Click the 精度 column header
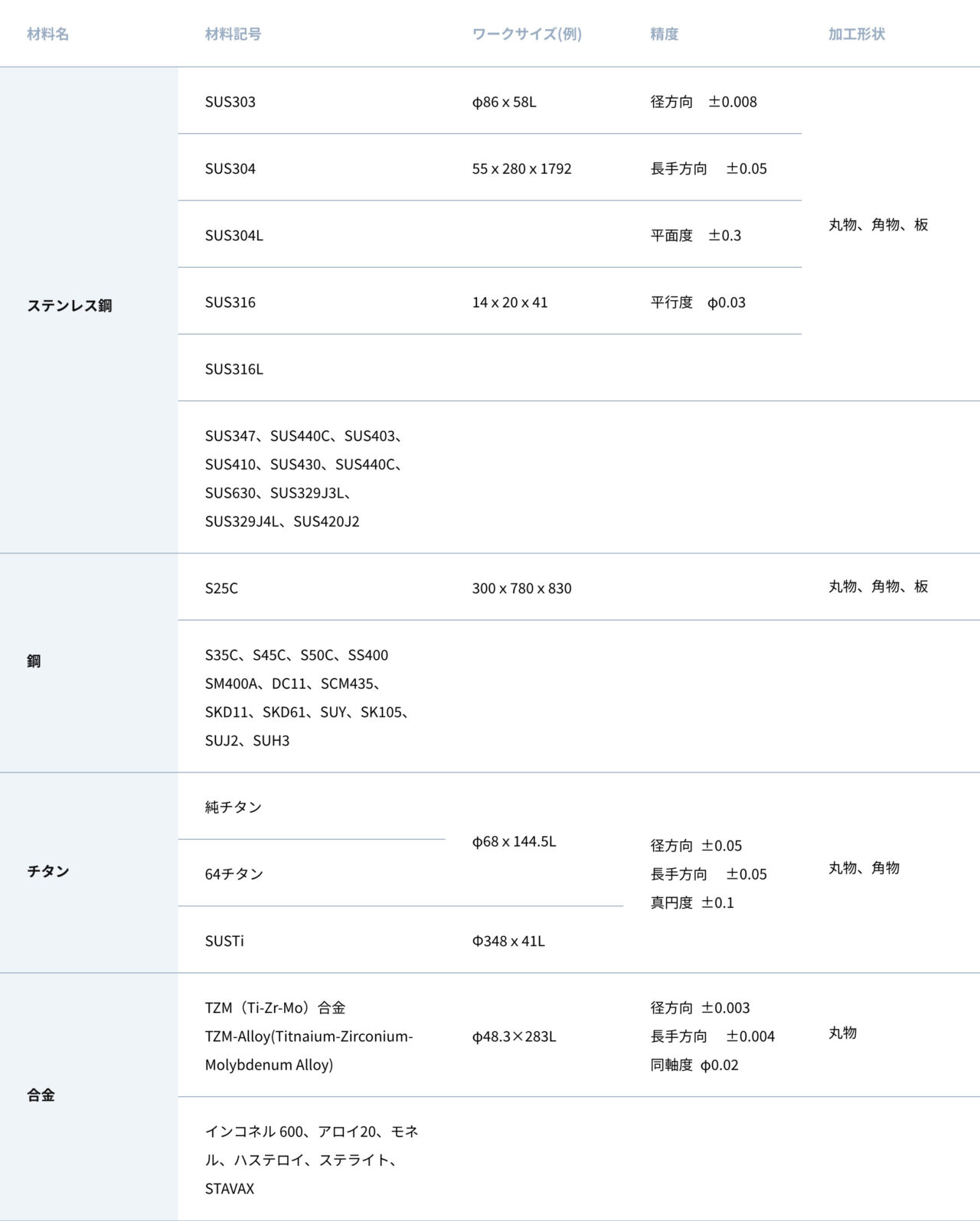 point(664,34)
